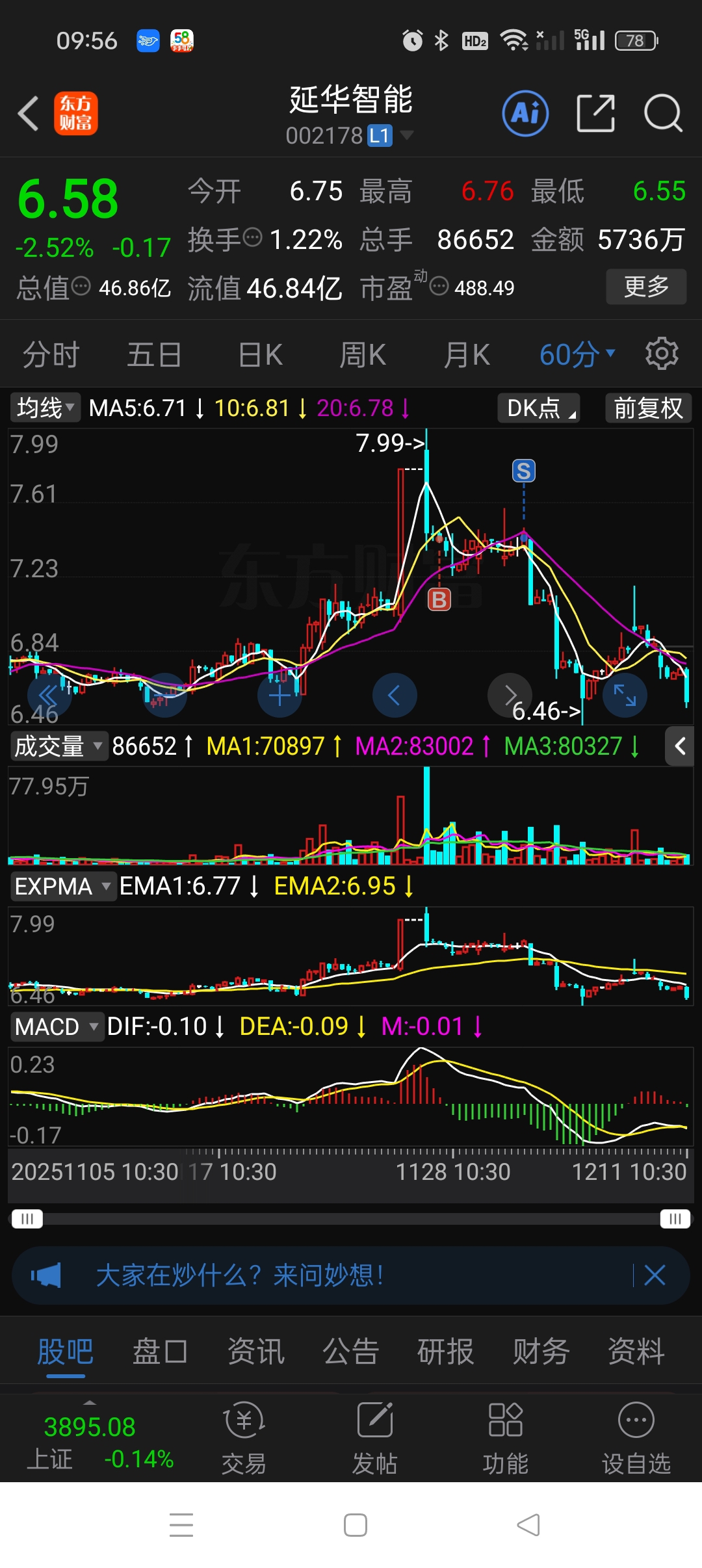Tap Android recent apps menu button
The height and width of the screenshot is (1568, 702).
tap(181, 1524)
